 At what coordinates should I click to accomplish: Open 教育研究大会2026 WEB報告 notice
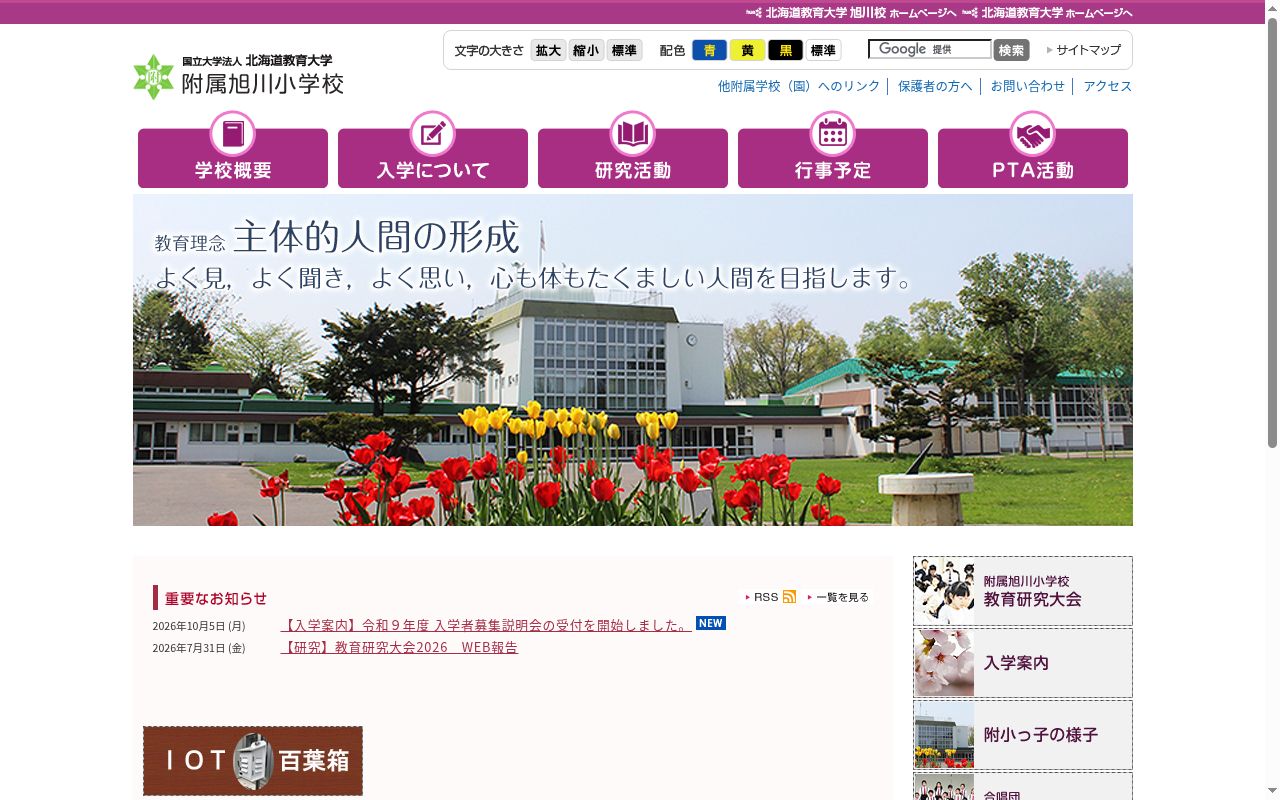tap(400, 647)
